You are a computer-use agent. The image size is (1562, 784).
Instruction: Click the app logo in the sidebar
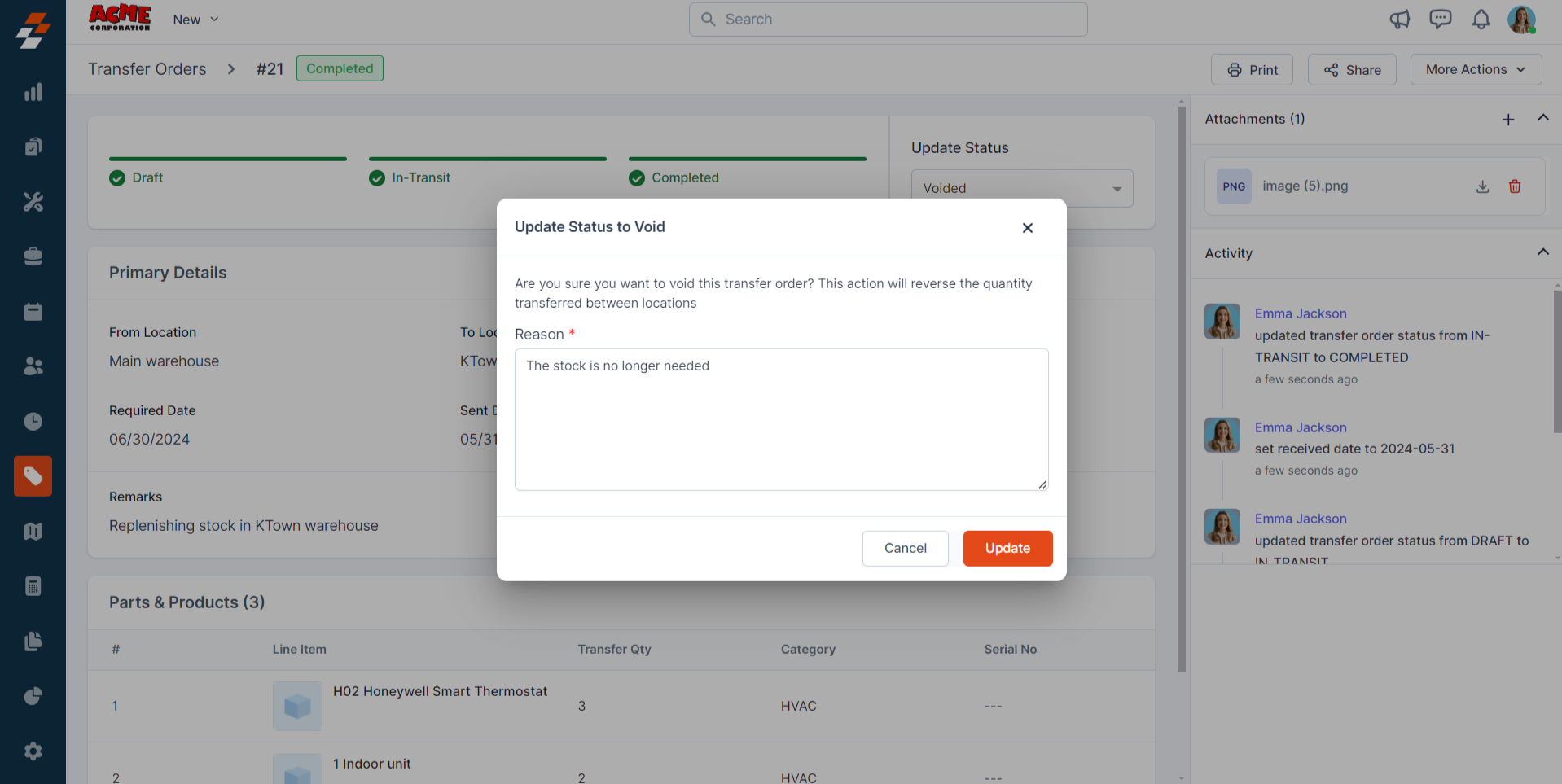pos(33,31)
